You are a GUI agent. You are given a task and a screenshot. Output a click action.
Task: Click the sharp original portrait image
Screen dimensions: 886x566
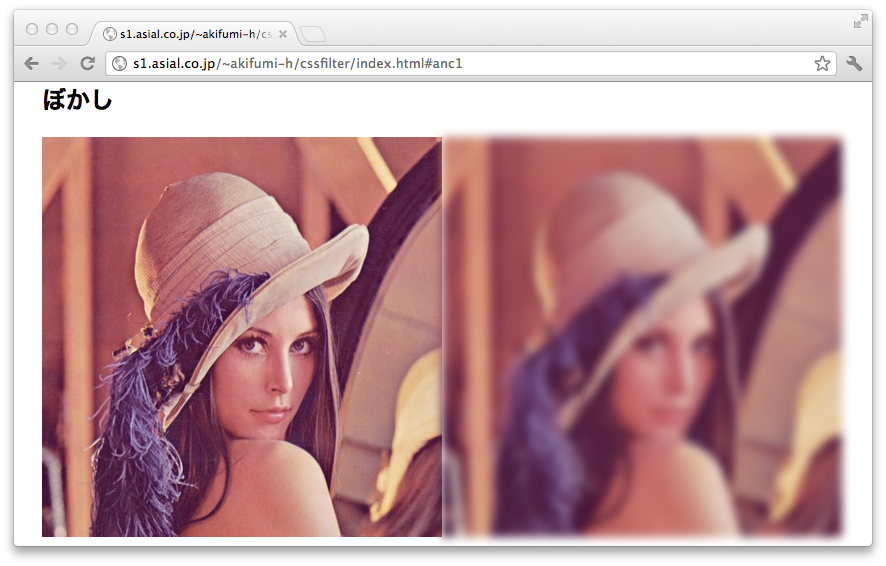[241, 336]
